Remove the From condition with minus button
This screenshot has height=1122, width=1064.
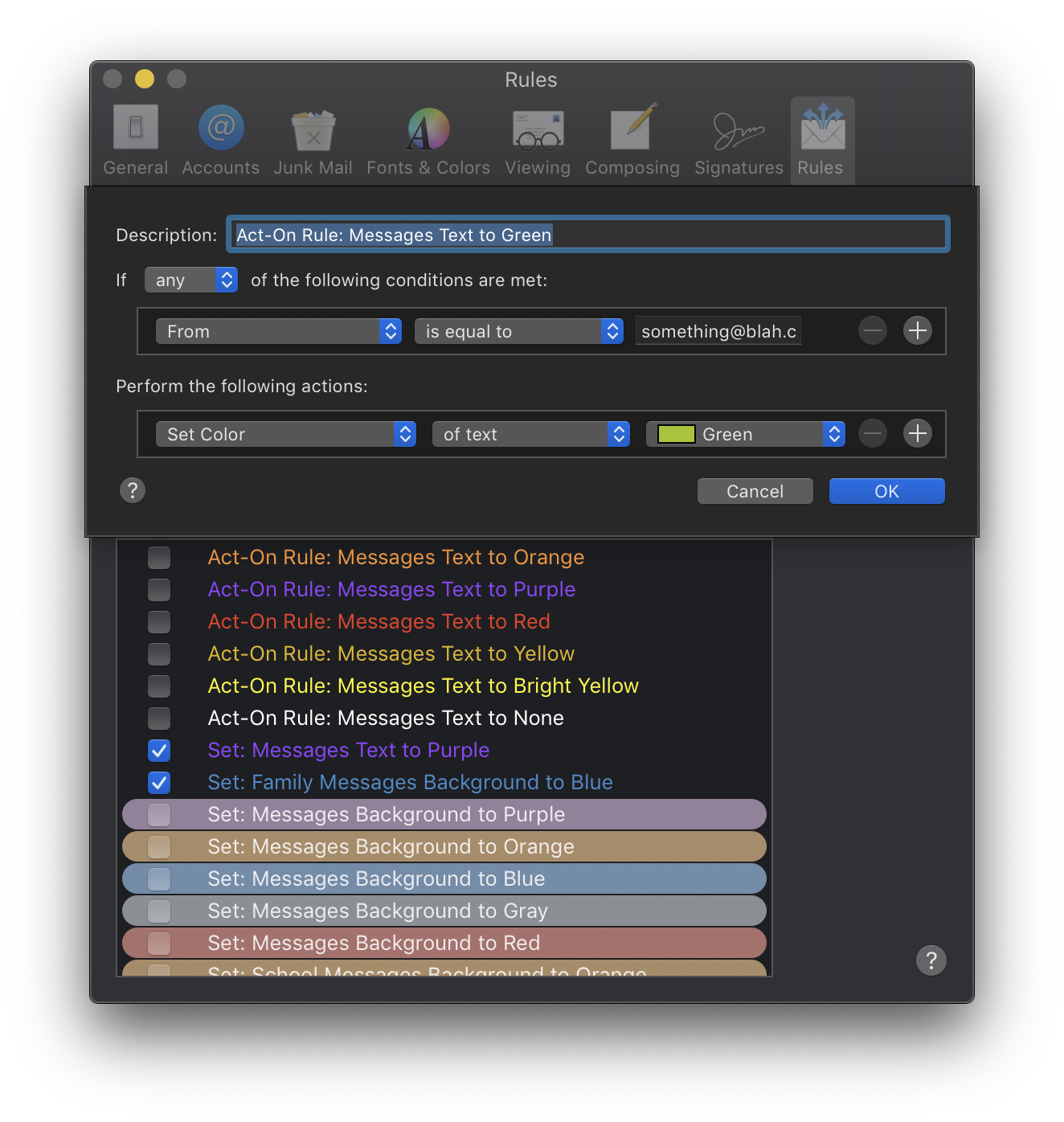coord(873,330)
